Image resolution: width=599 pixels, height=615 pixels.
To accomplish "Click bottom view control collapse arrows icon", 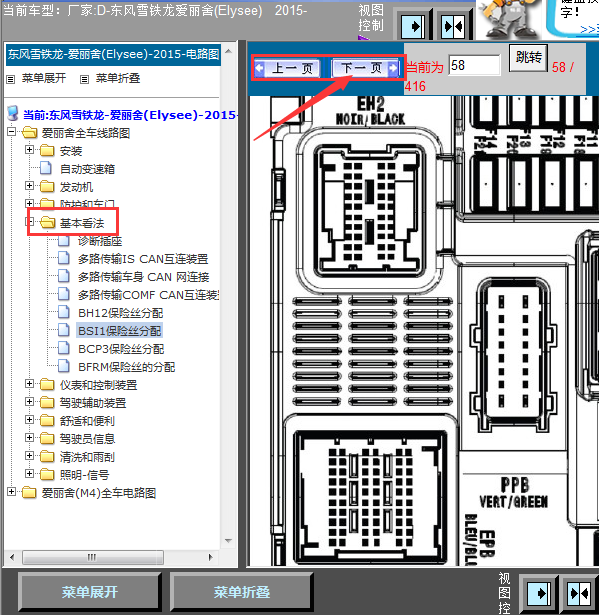I will tap(579, 593).
